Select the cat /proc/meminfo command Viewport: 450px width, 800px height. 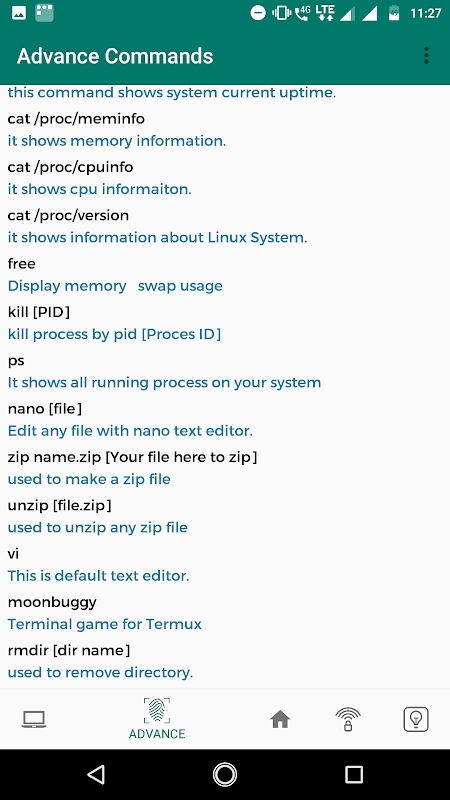coord(76,119)
